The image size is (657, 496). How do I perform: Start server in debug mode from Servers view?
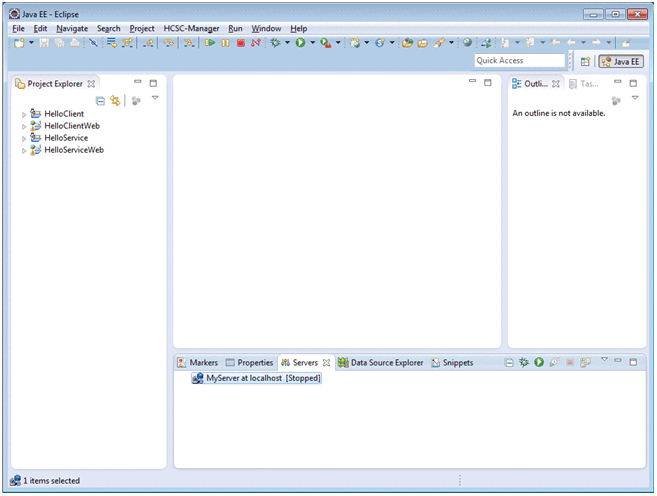pyautogui.click(x=523, y=362)
